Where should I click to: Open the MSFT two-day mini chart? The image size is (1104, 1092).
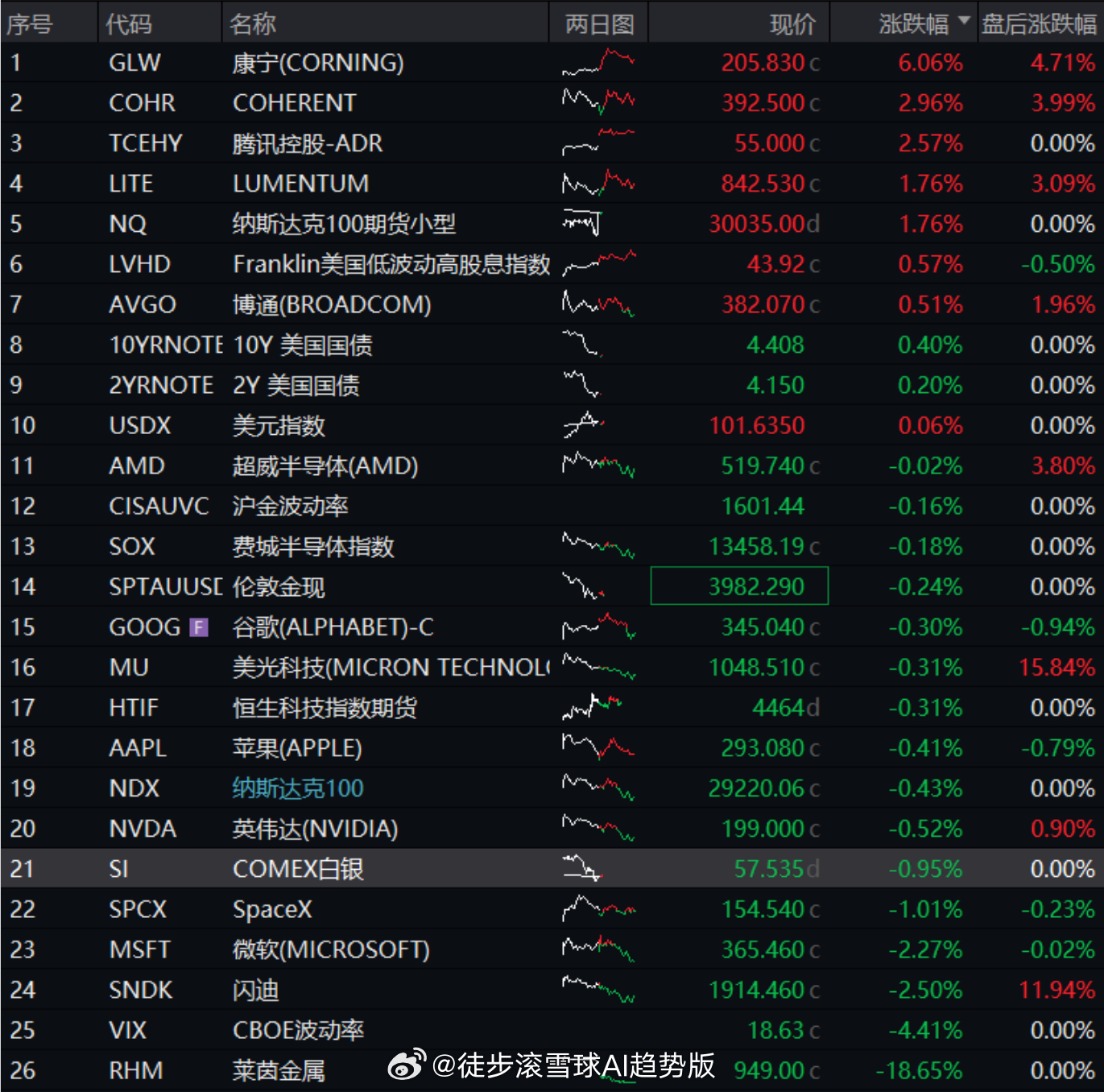pos(598,949)
